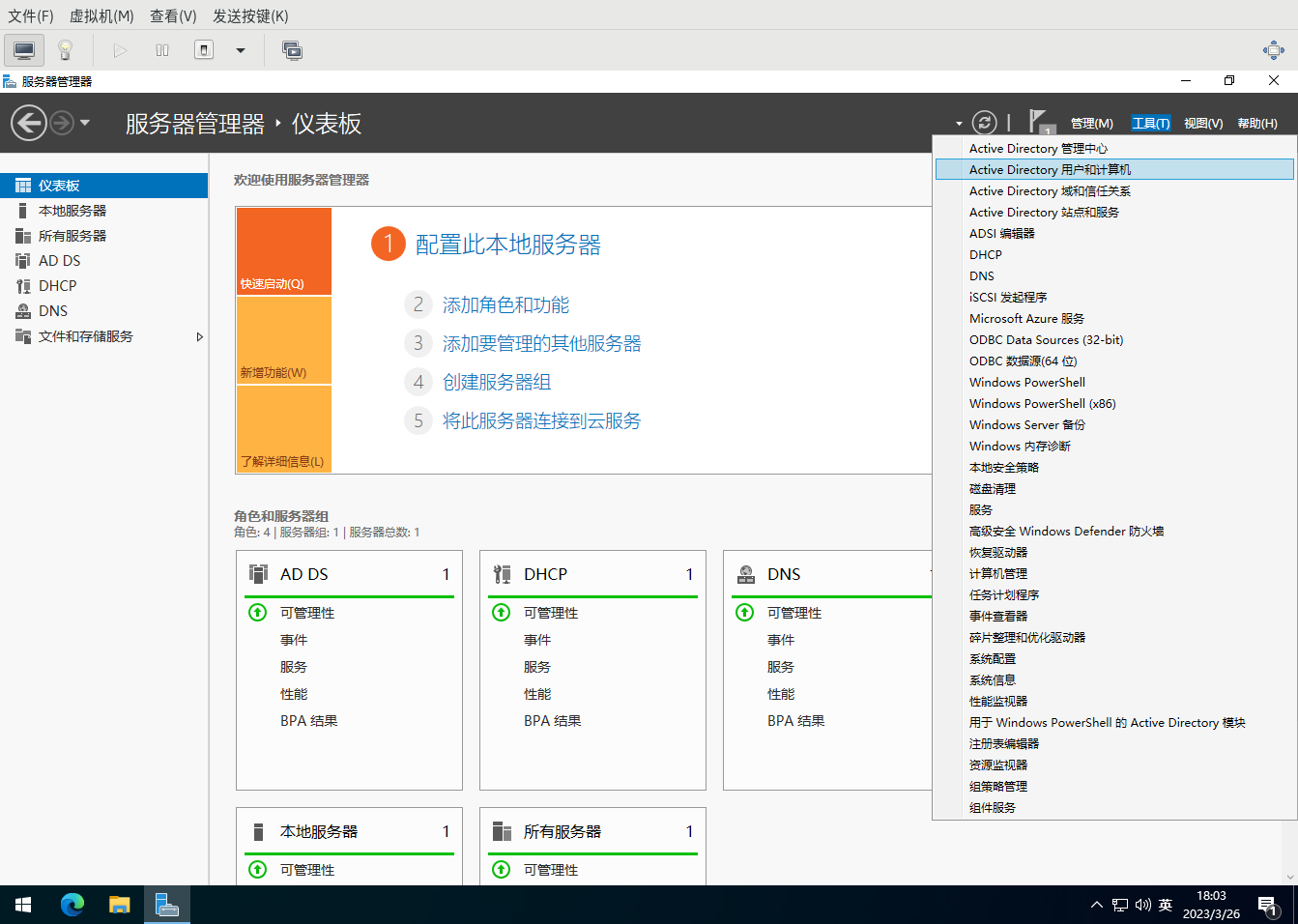Launch Microsoft Edge from the taskbar
The image size is (1298, 924).
[x=72, y=905]
